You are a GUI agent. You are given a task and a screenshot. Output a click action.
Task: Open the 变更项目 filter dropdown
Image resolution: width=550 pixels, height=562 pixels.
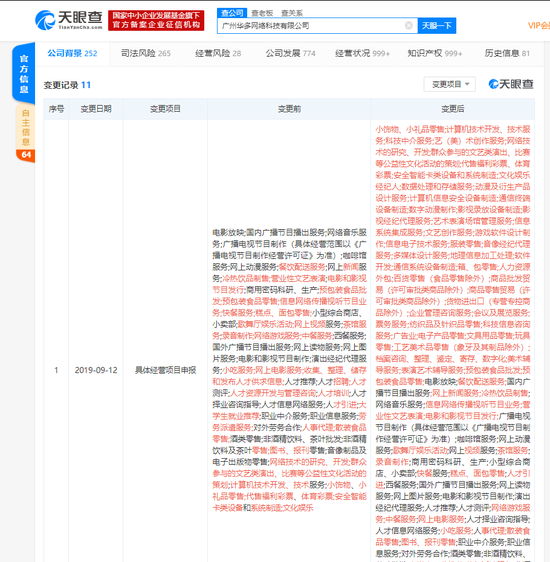pos(450,84)
